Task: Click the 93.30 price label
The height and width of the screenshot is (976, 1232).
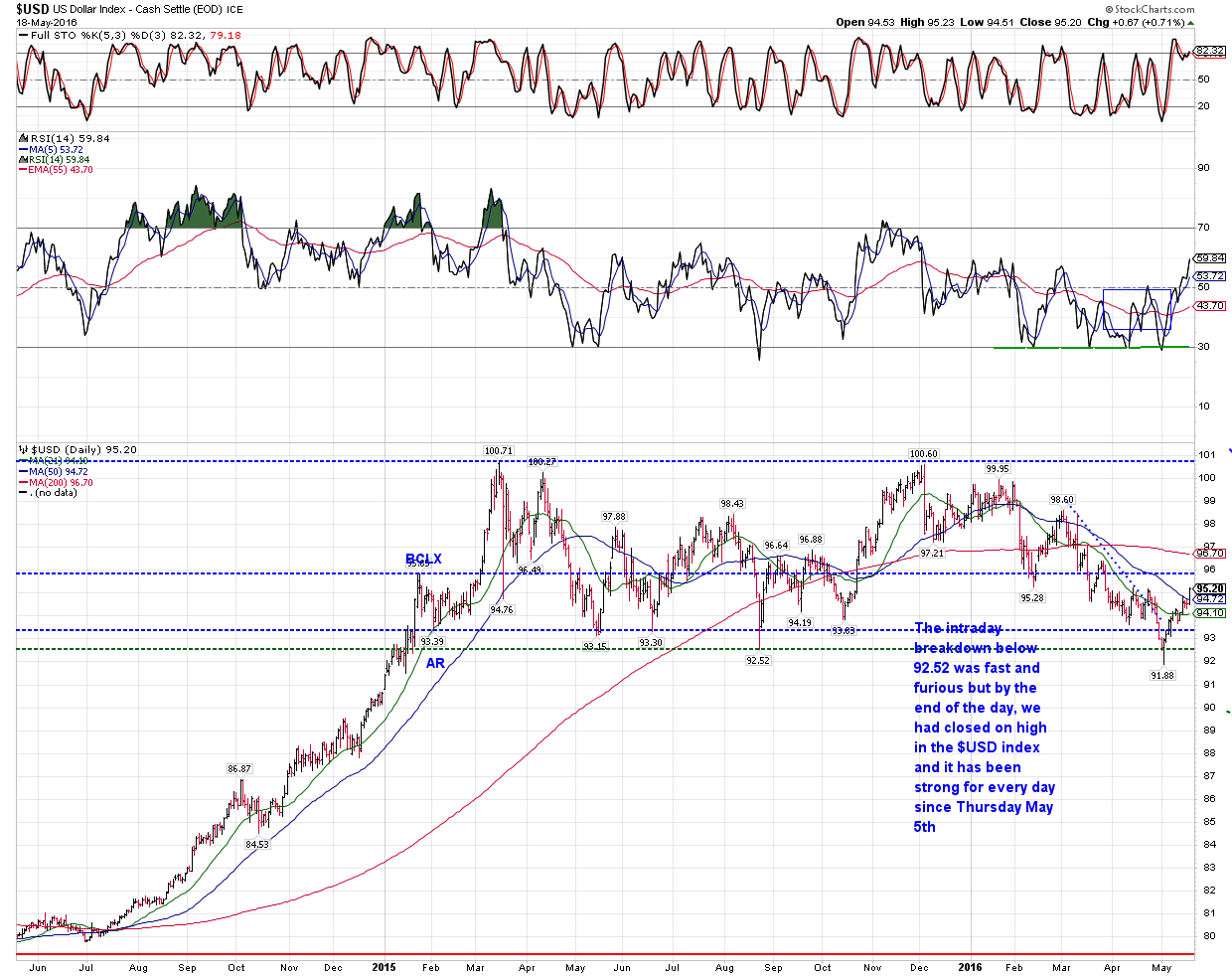Action: point(651,643)
